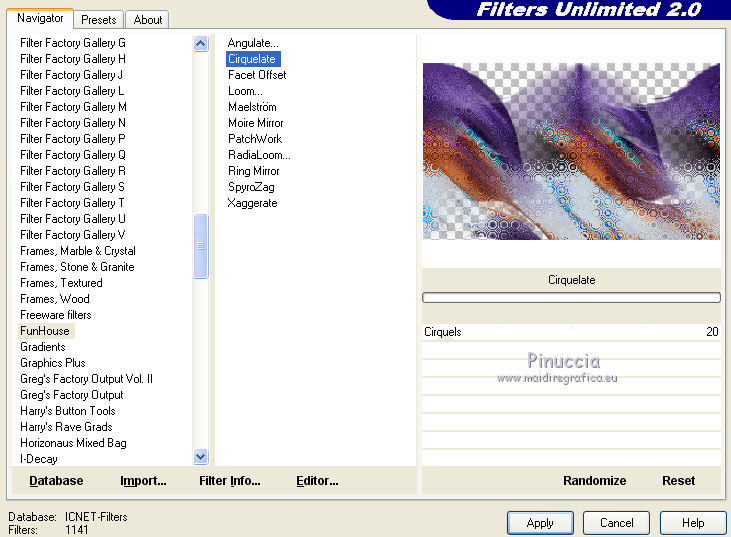Click Import... button
The width and height of the screenshot is (731, 537).
click(143, 481)
